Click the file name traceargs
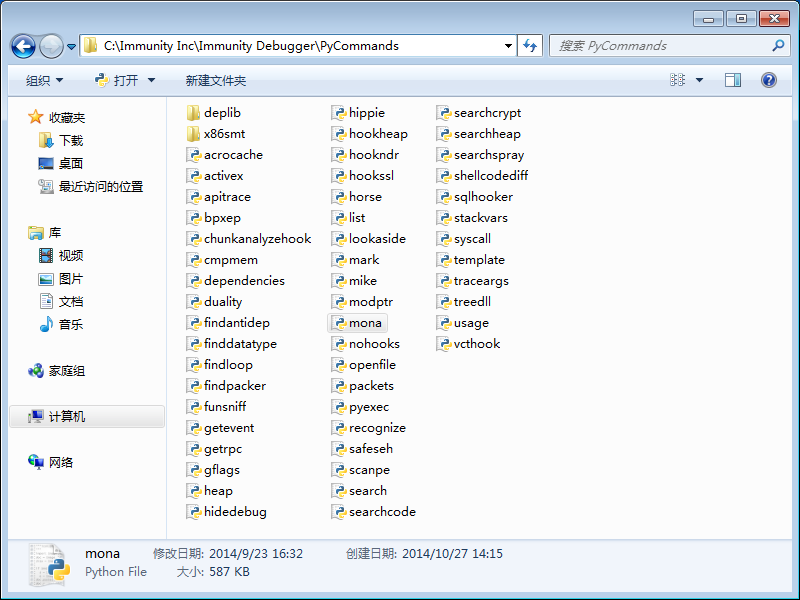800x600 pixels. [481, 281]
